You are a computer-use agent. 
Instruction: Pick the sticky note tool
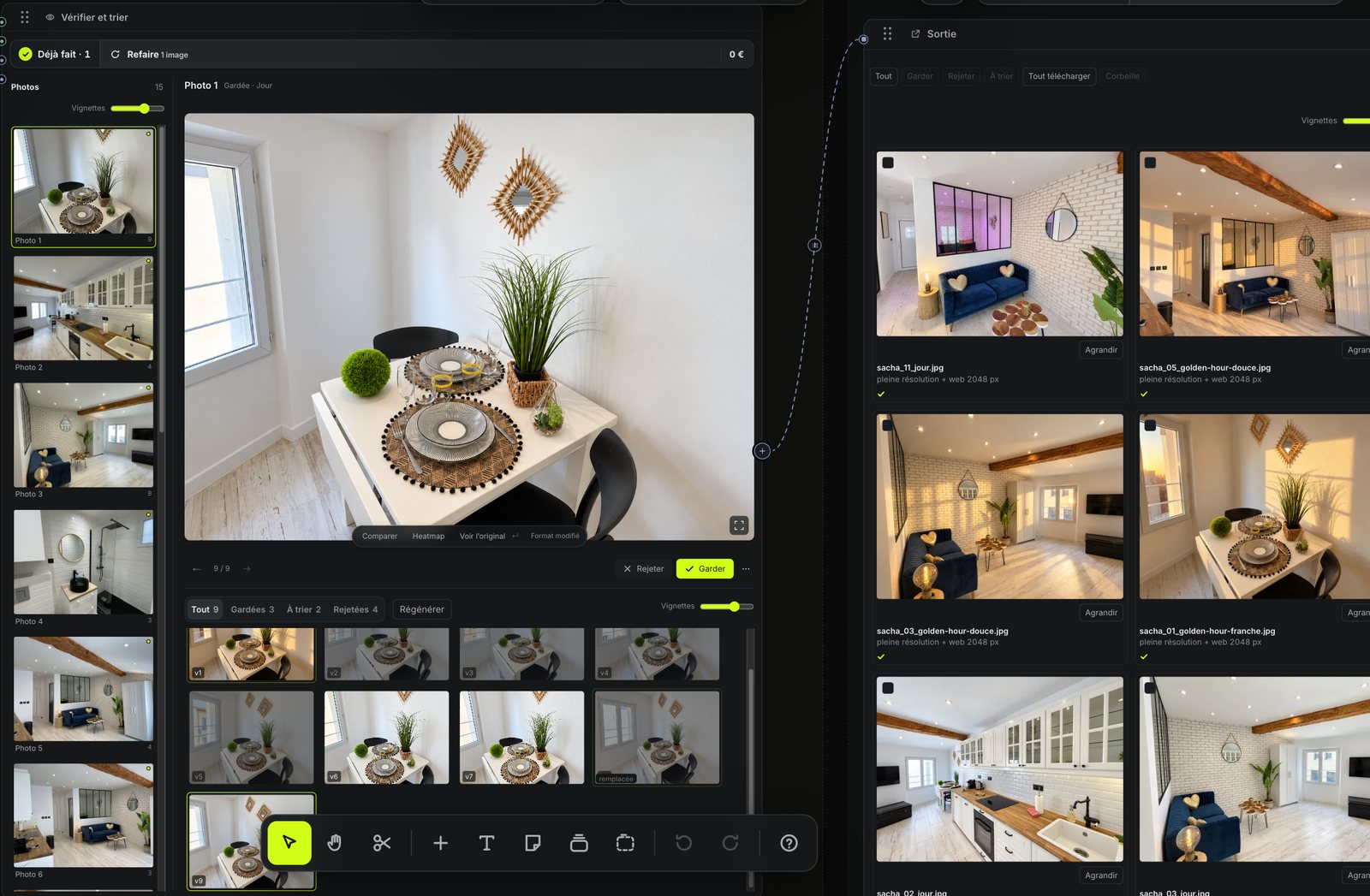pos(533,843)
